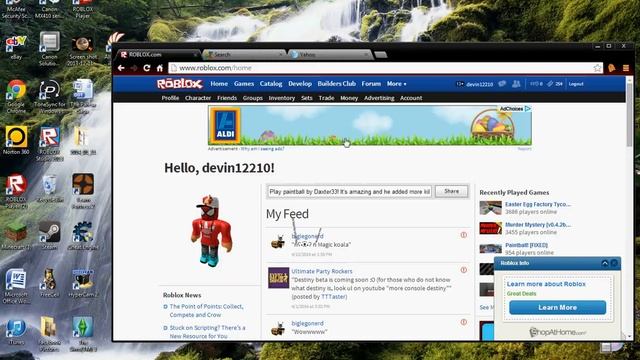The width and height of the screenshot is (640, 360).
Task: Report the "Magic koala" feed post via its icon
Action: point(464,235)
